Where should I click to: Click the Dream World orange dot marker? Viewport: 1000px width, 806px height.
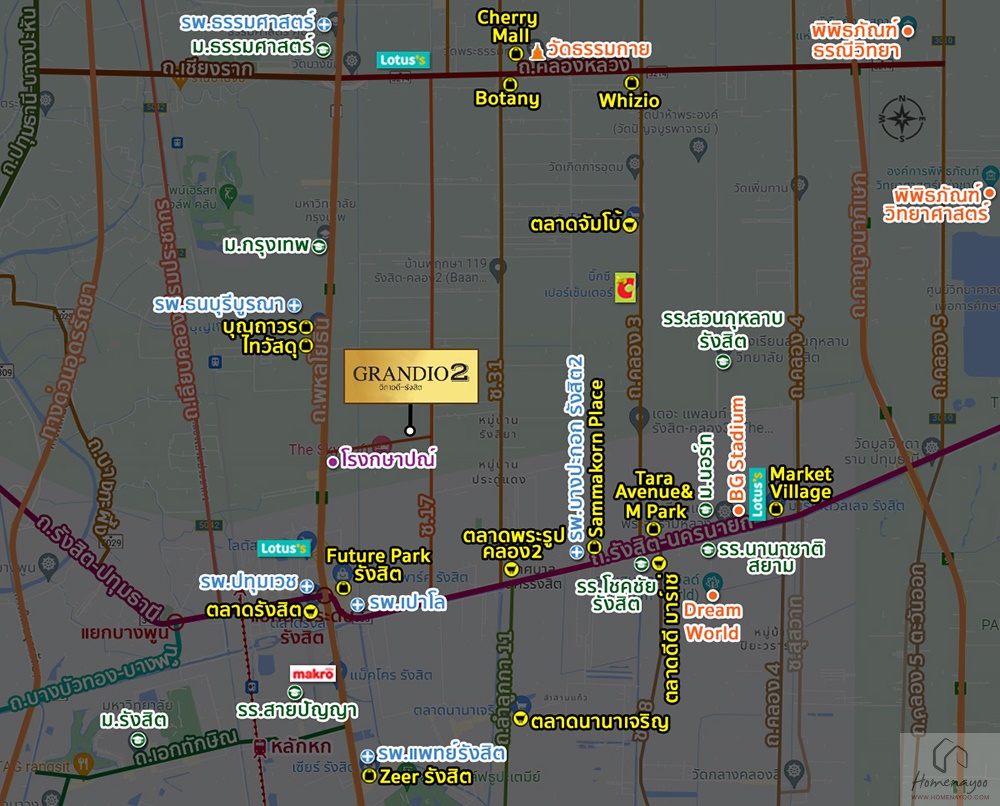(x=713, y=595)
